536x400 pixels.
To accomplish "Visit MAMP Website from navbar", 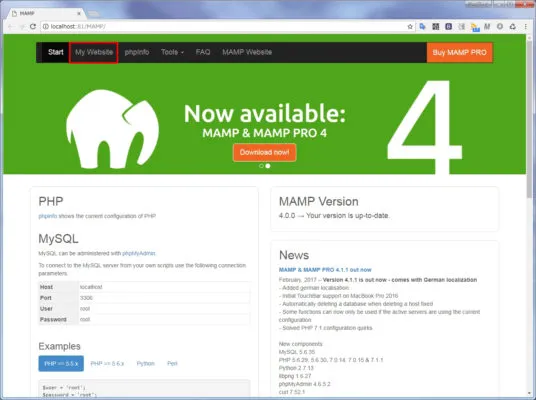I will pos(247,52).
